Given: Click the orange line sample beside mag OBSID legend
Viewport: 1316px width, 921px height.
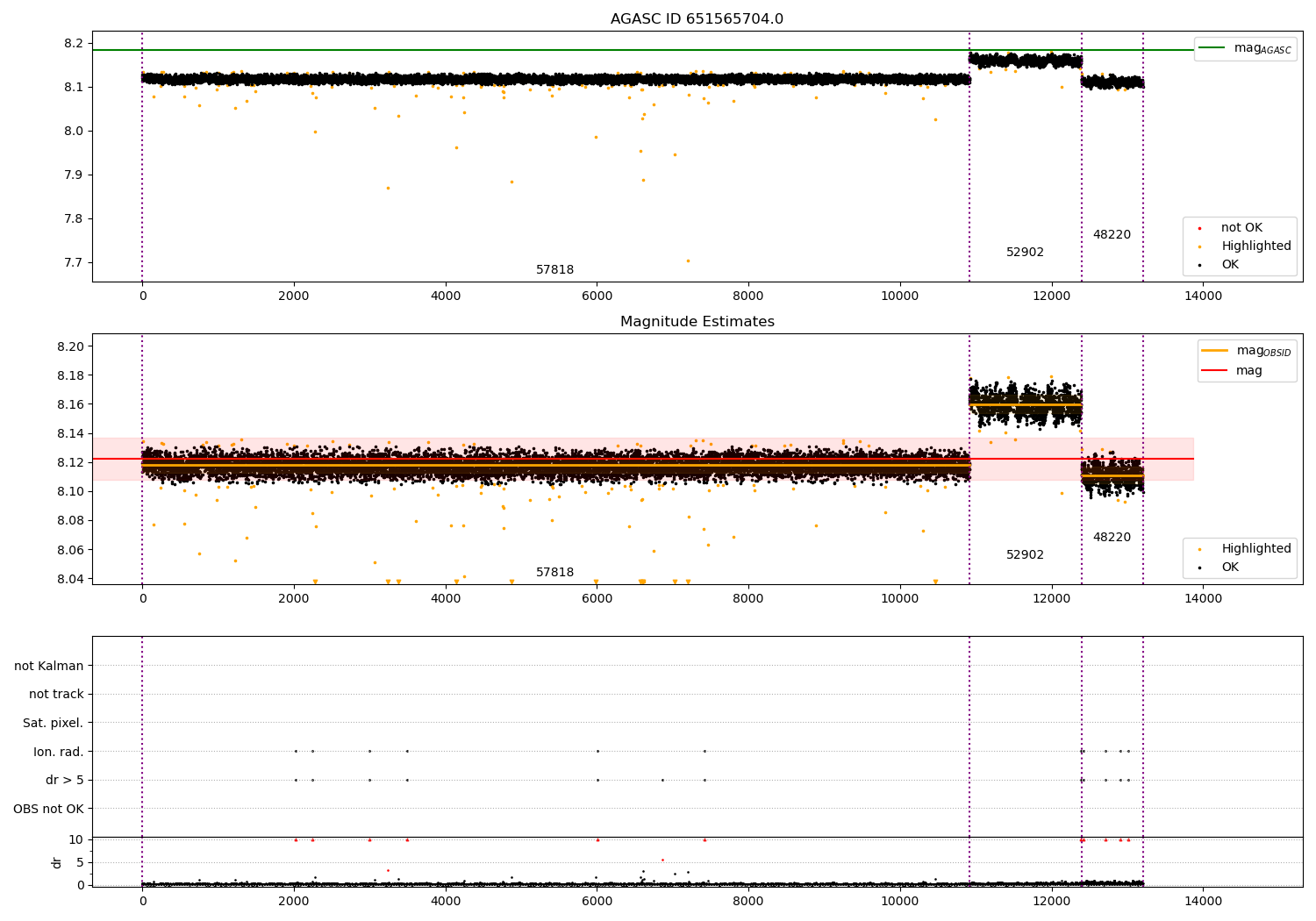Looking at the screenshot, I should pos(1215,350).
